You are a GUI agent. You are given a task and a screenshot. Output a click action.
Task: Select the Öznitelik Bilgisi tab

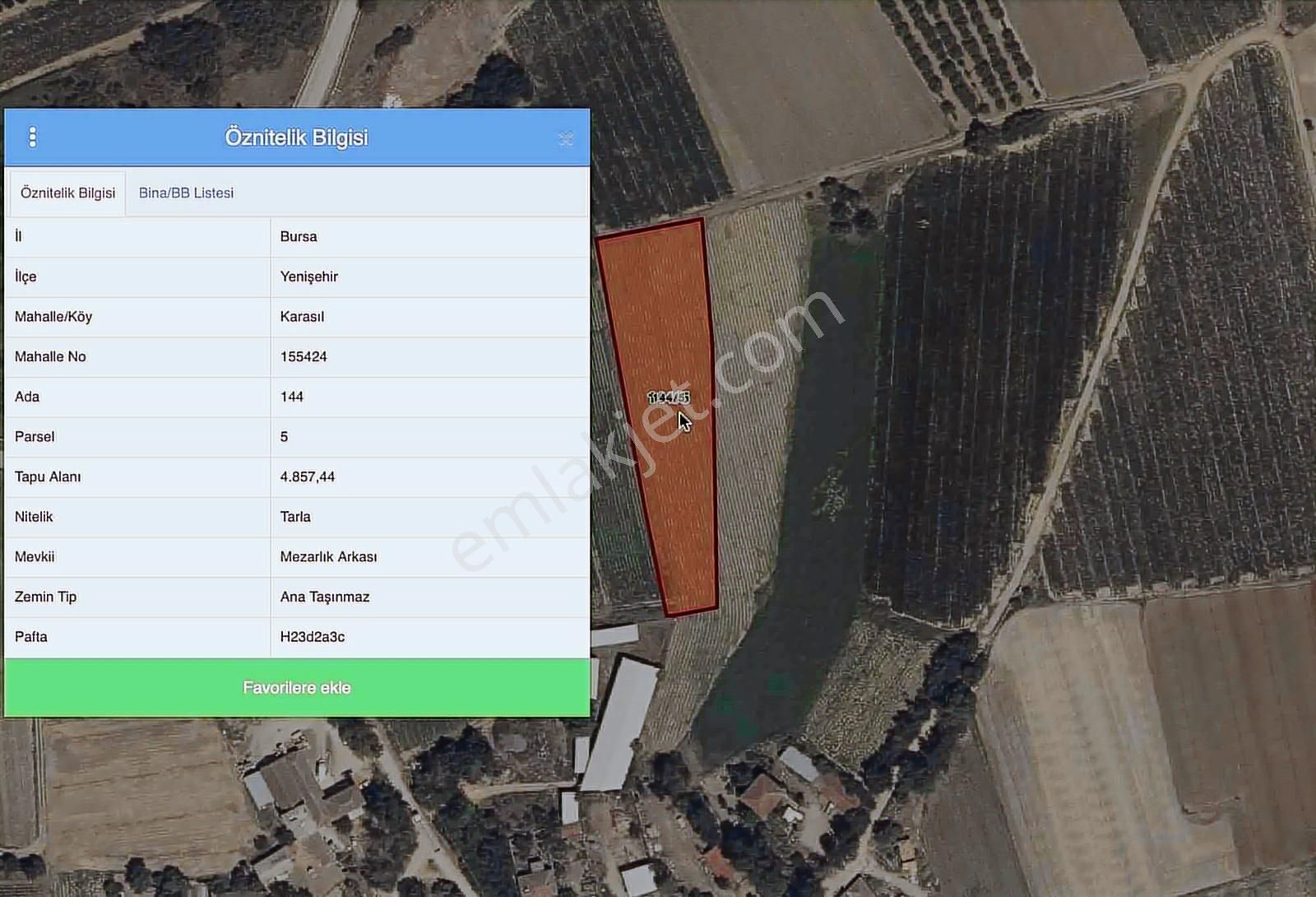tap(67, 193)
